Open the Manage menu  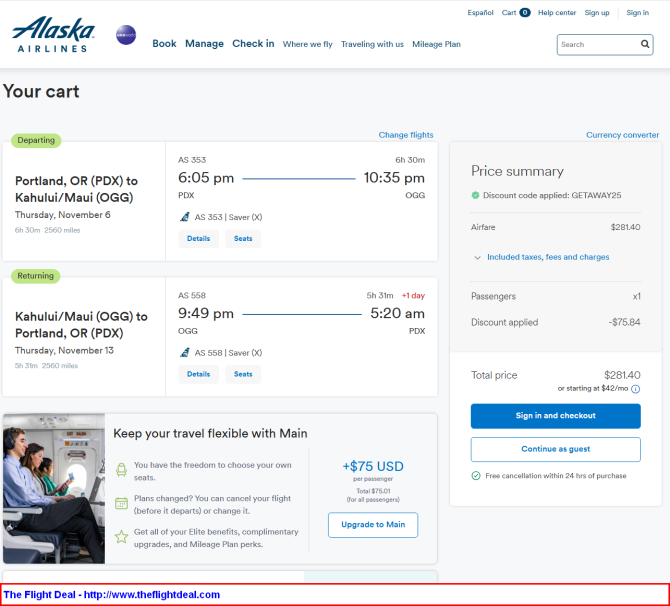click(x=204, y=44)
